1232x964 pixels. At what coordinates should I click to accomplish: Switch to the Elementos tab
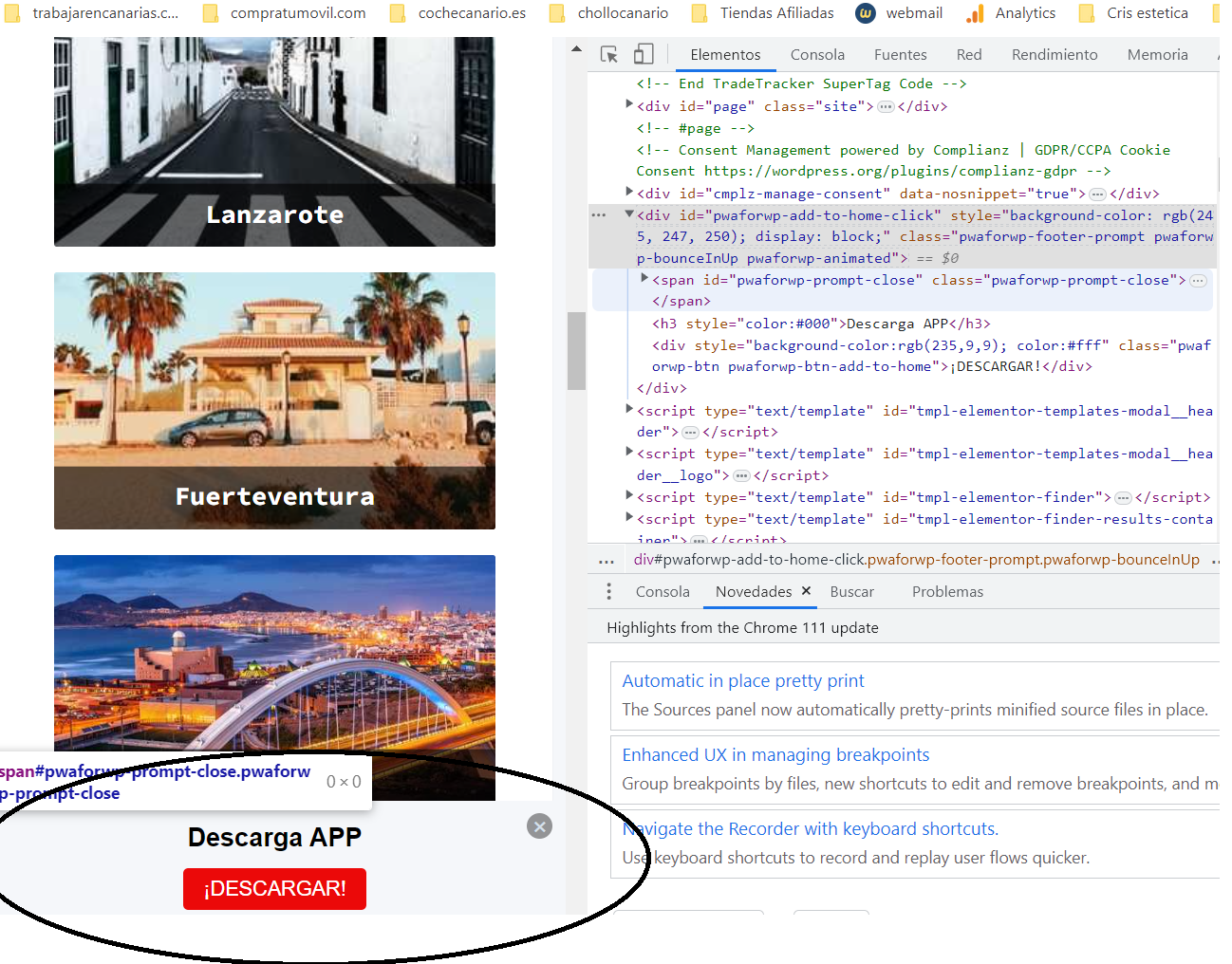(x=725, y=55)
